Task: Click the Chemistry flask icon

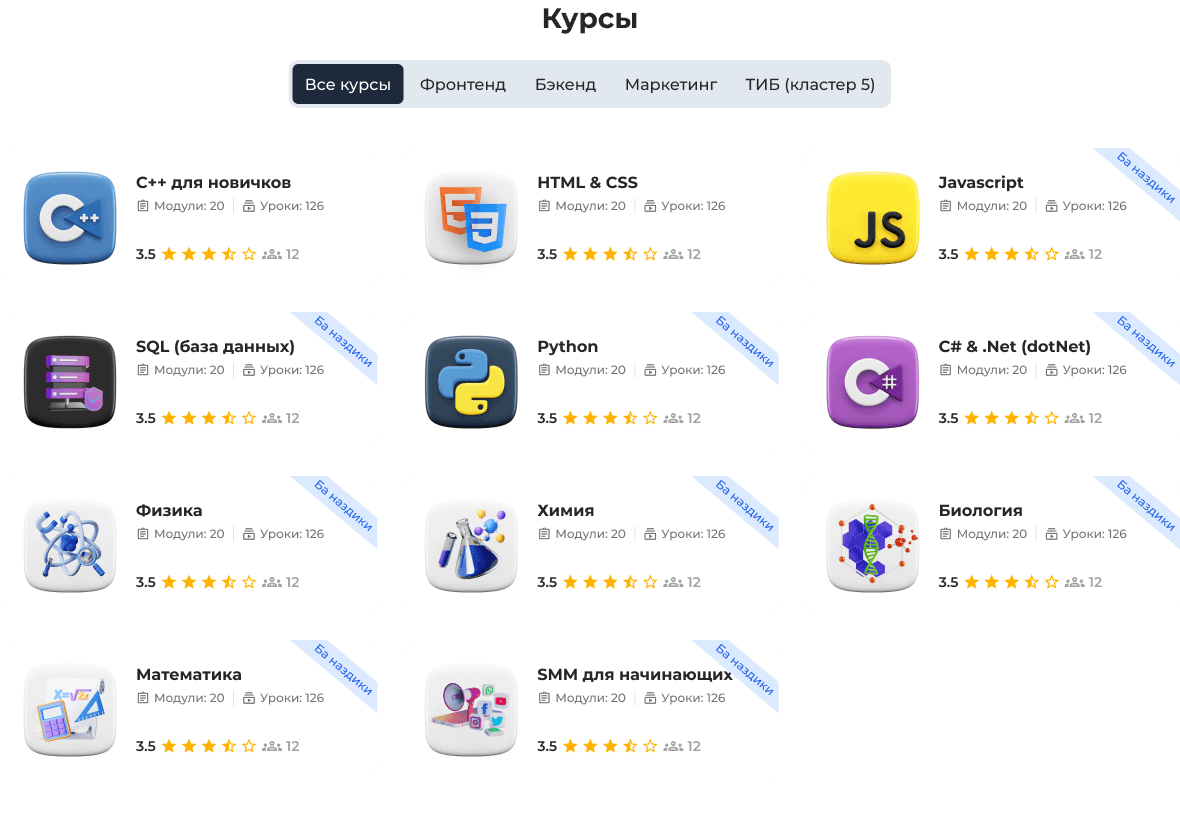Action: click(471, 546)
